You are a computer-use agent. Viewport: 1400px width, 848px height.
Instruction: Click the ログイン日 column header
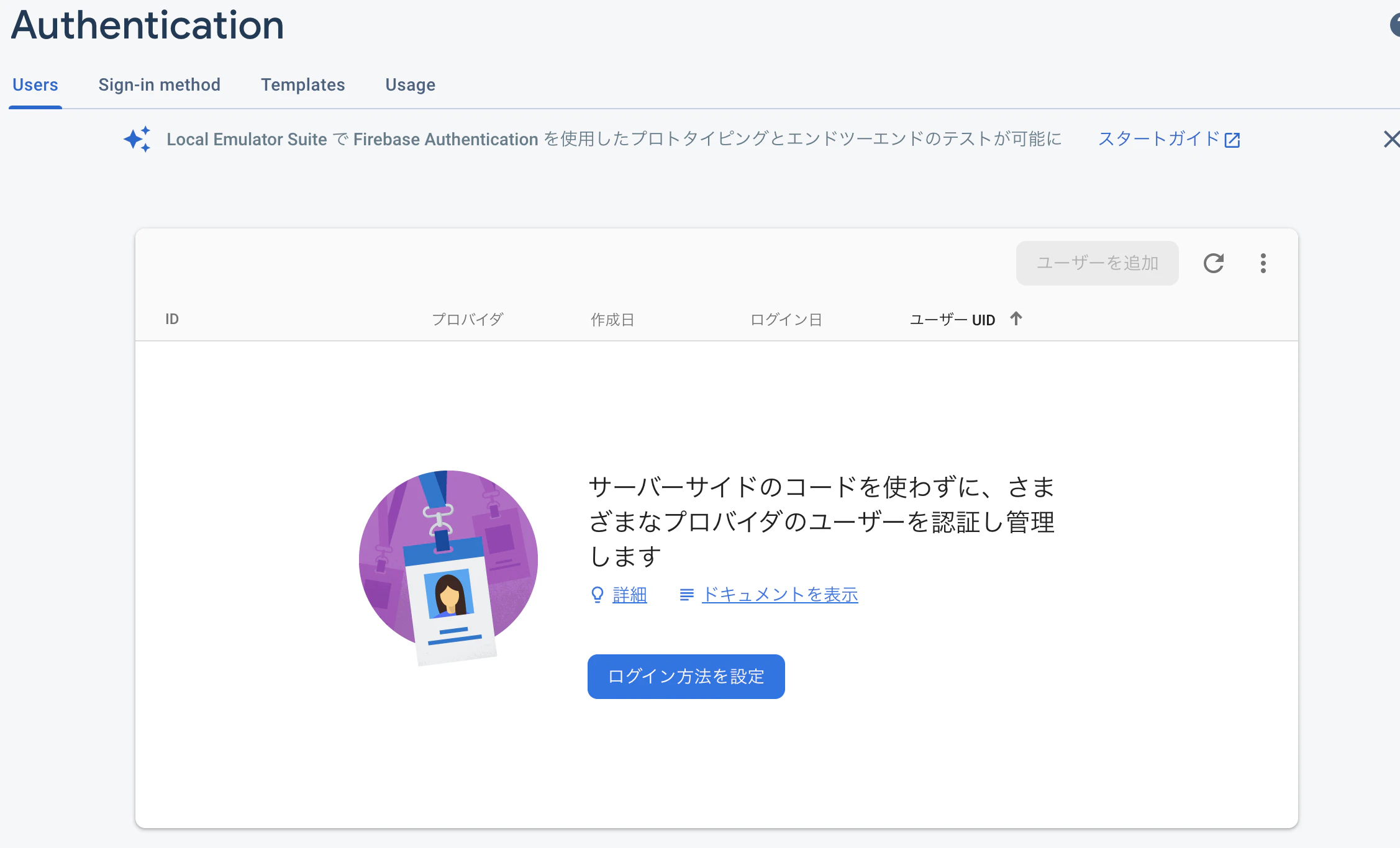coord(786,319)
